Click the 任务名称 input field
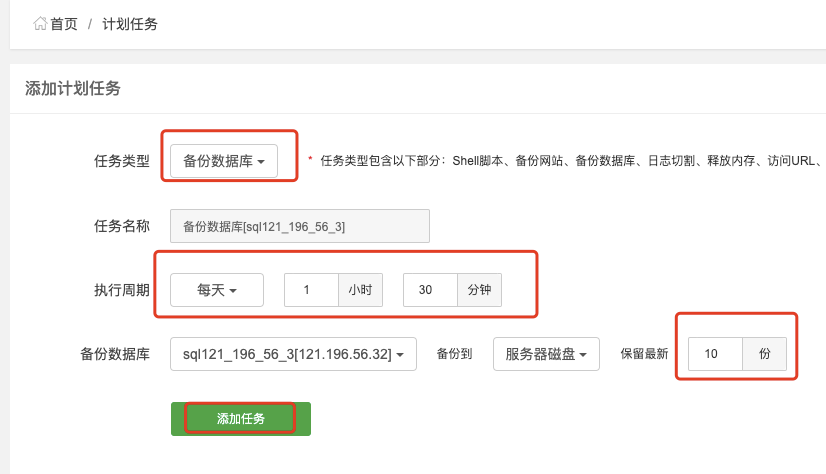 click(300, 226)
